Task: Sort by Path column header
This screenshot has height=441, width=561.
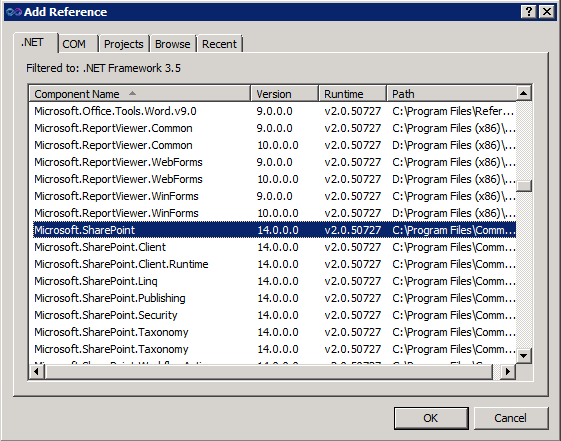Action: 452,94
